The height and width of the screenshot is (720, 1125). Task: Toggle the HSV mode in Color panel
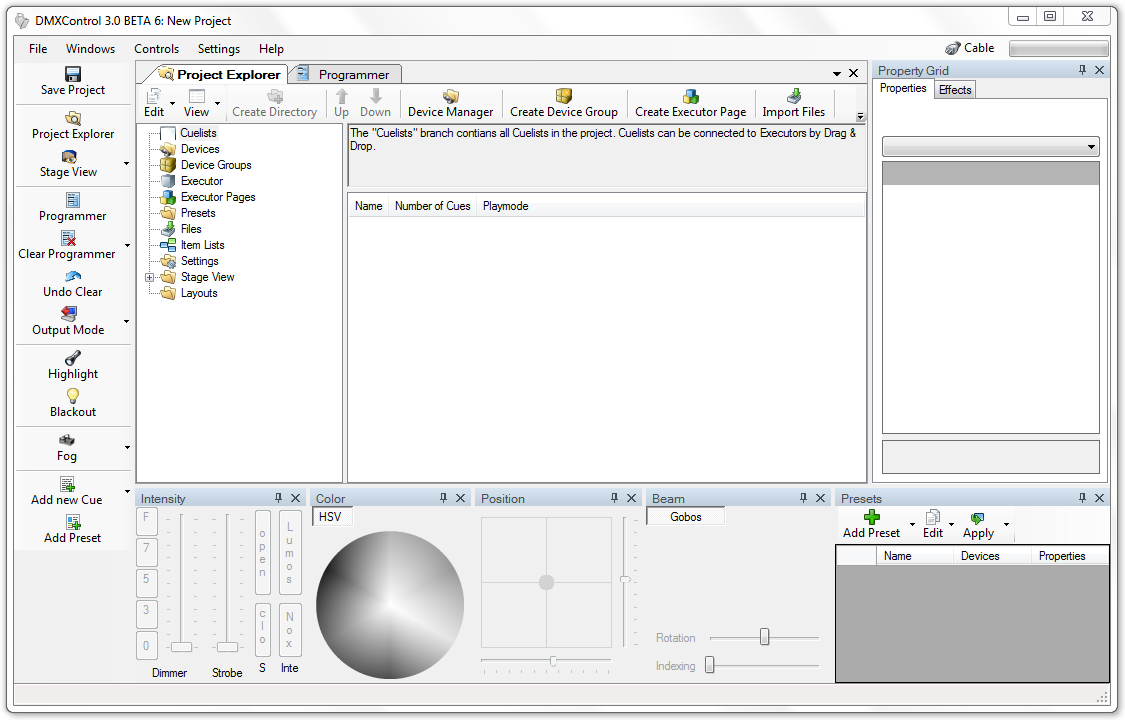coord(331,517)
